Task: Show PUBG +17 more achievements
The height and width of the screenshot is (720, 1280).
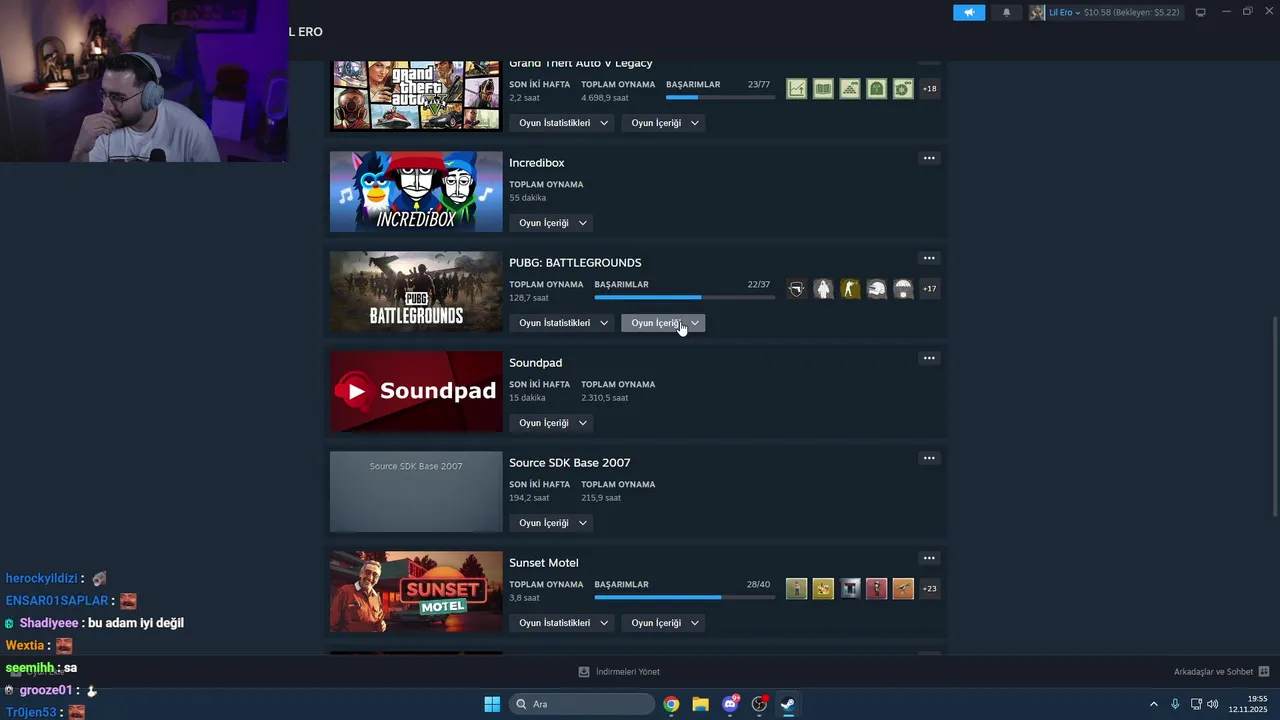Action: click(x=930, y=289)
